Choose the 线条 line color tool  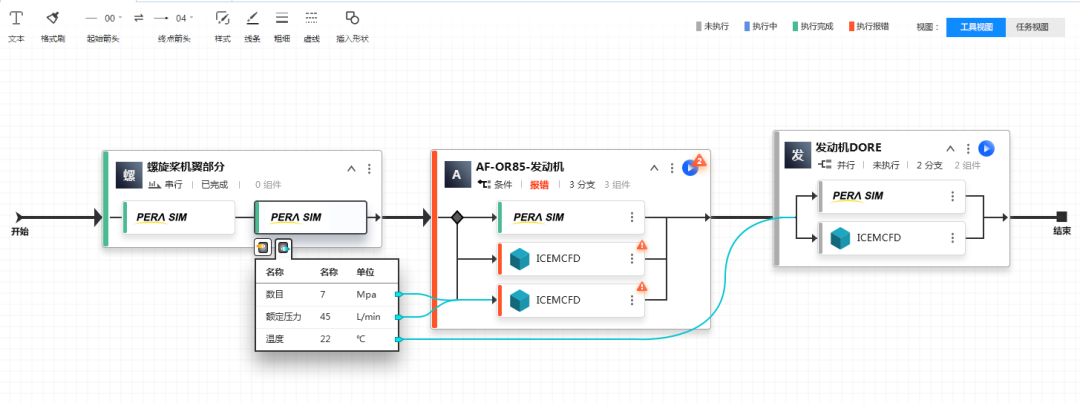(x=252, y=18)
